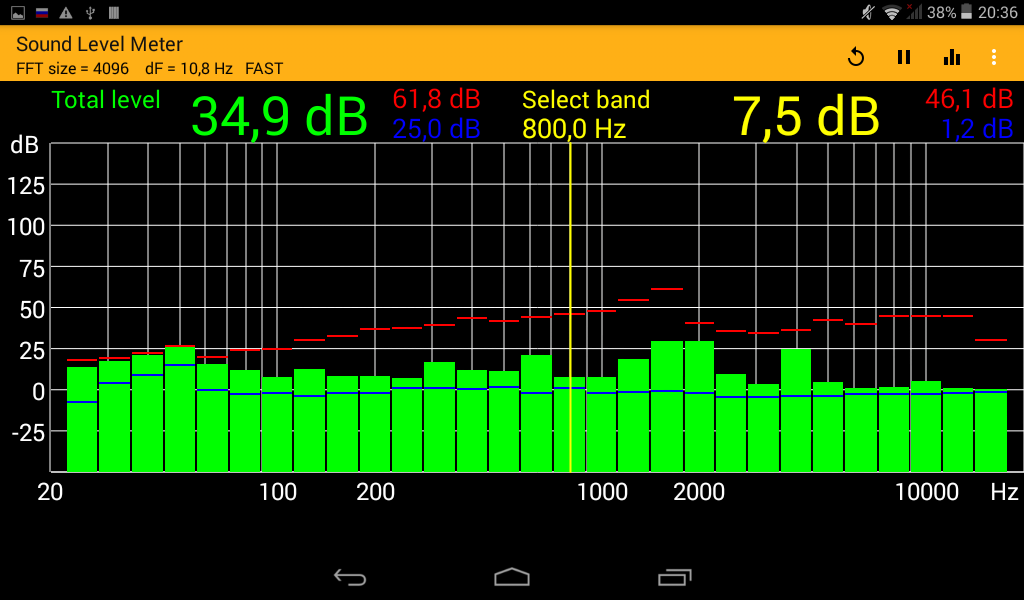Tap Android back navigation button

tap(350, 577)
